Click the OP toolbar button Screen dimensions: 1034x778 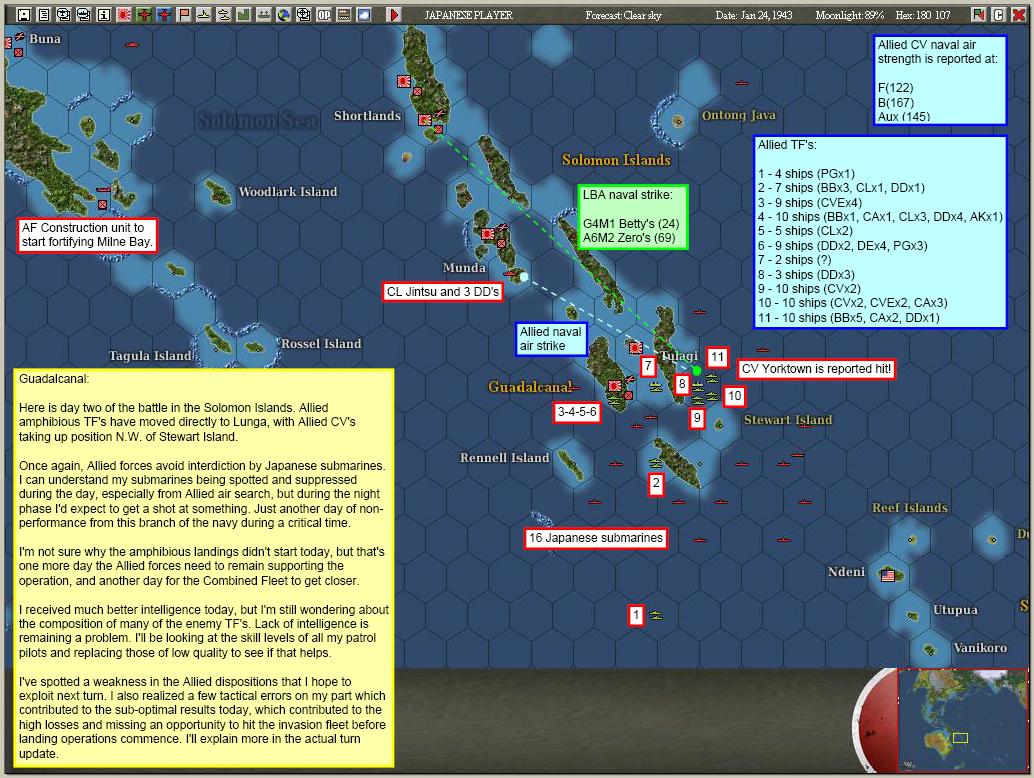324,15
